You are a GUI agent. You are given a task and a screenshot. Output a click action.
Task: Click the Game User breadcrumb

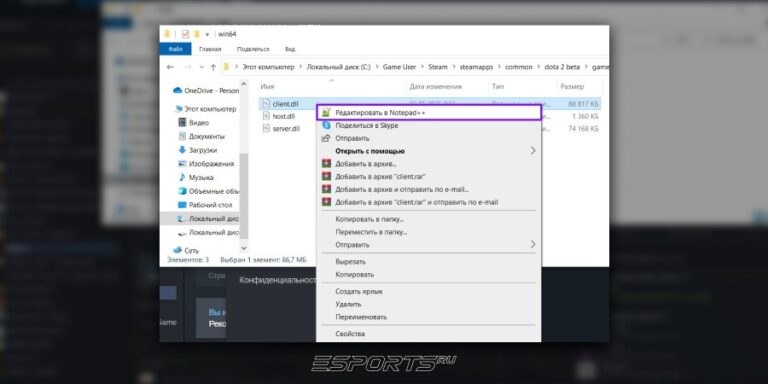400,67
